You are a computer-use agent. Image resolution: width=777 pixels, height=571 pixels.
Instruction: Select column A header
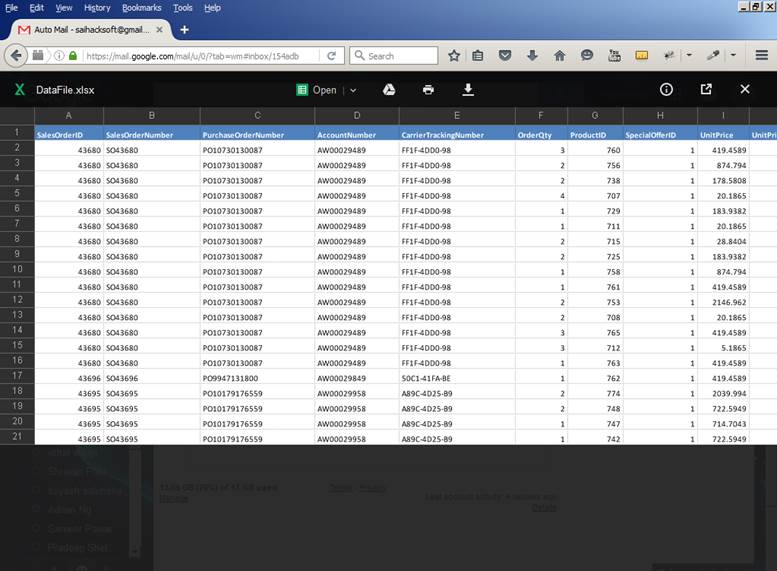68,115
